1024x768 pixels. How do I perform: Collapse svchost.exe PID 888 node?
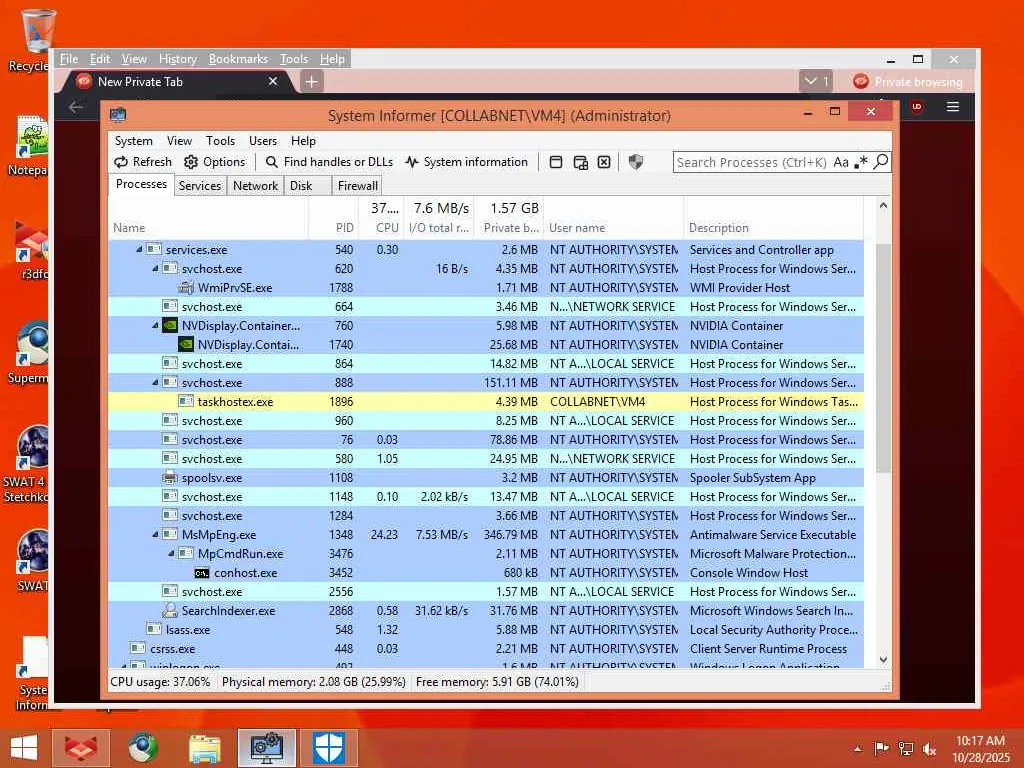[155, 383]
